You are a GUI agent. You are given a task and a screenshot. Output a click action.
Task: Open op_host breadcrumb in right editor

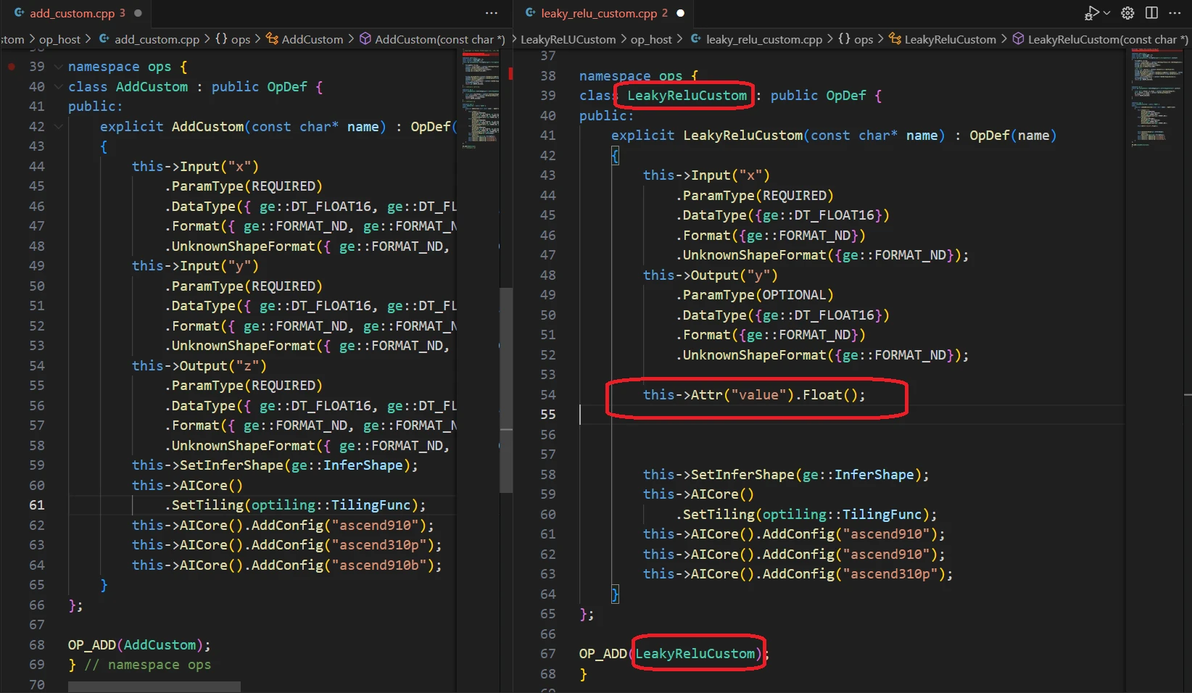(x=651, y=39)
